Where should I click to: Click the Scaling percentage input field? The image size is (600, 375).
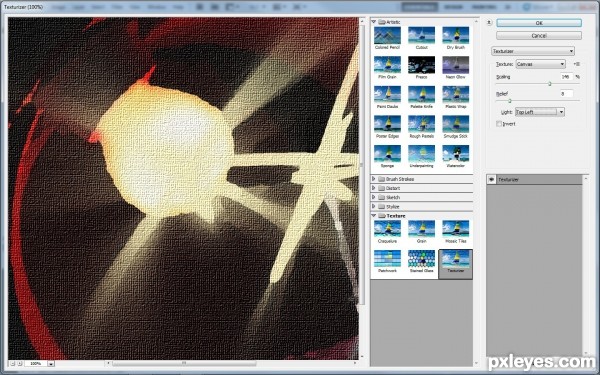(x=566, y=77)
